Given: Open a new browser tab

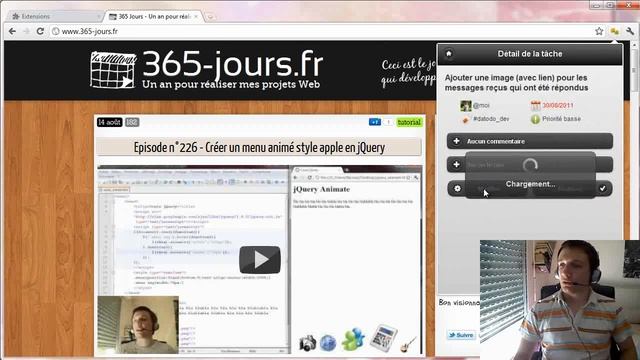Looking at the screenshot, I should pyautogui.click(x=210, y=17).
